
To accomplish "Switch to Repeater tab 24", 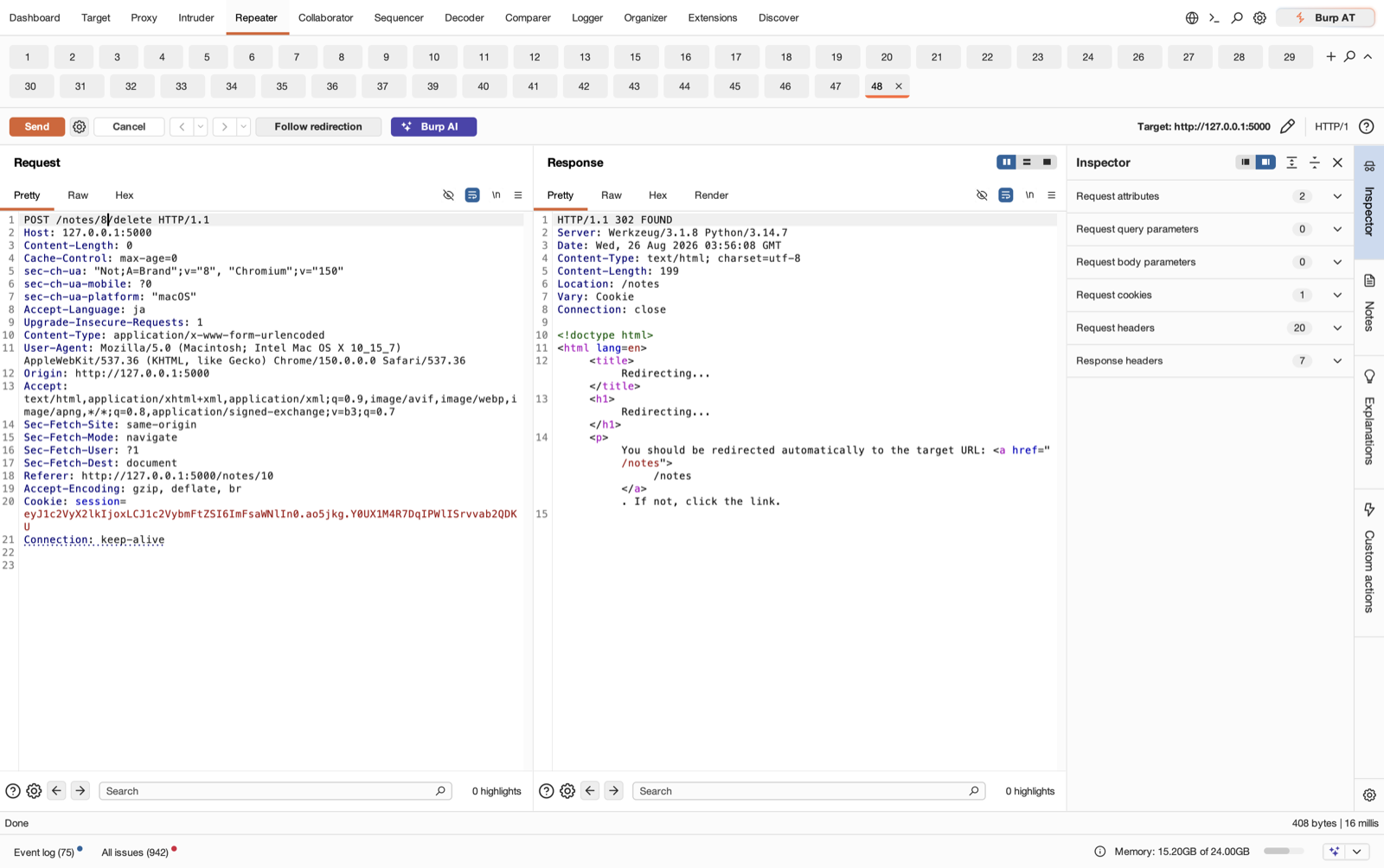I will pos(1087,57).
